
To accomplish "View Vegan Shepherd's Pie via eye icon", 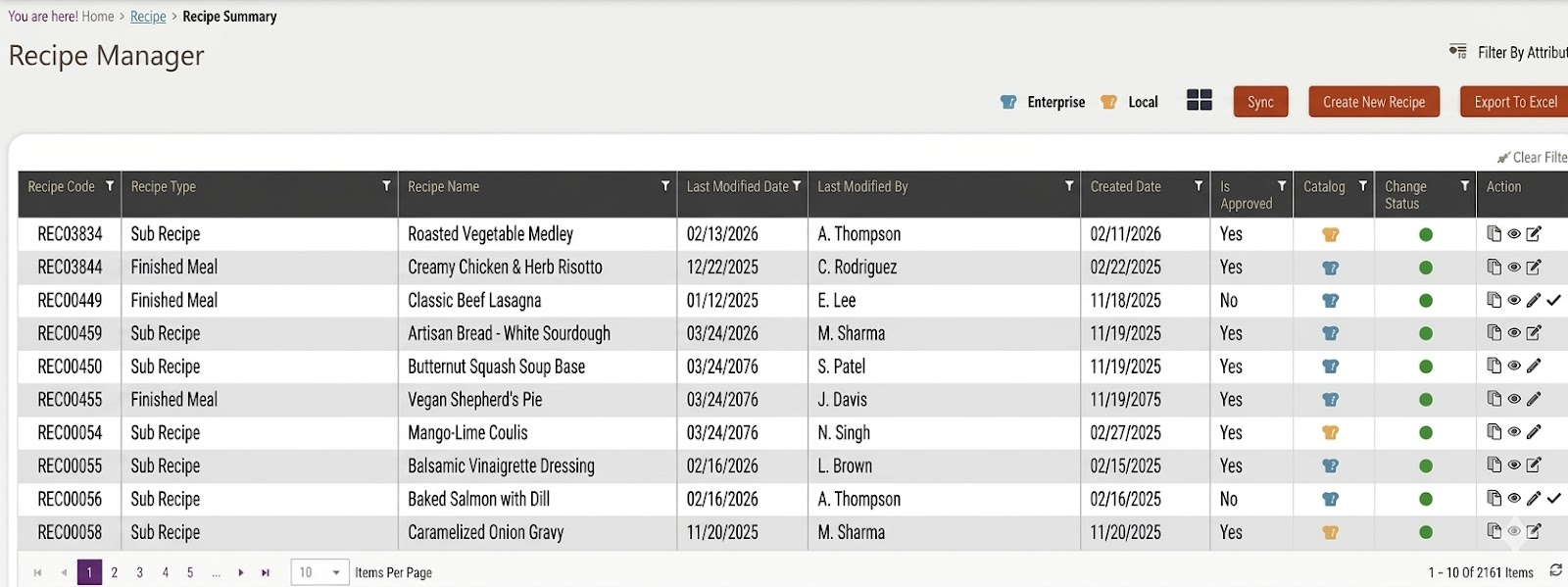I will click(x=1514, y=399).
